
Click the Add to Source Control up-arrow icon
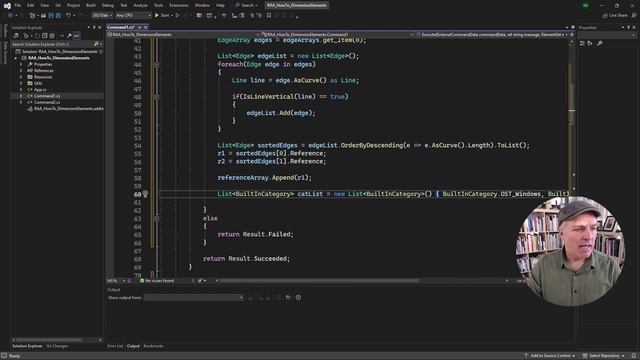(x=526, y=356)
